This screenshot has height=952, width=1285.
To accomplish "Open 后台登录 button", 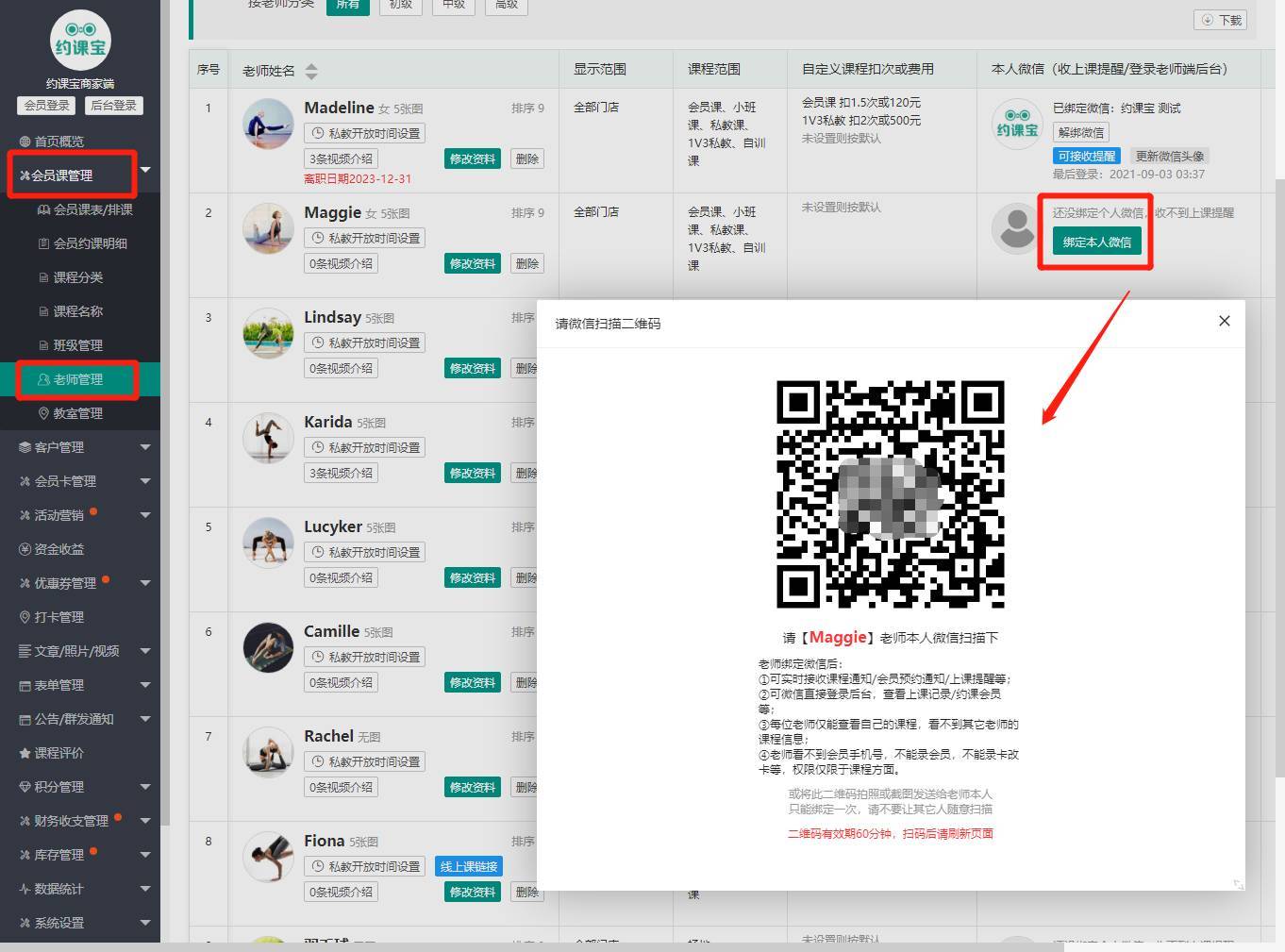I will point(113,106).
